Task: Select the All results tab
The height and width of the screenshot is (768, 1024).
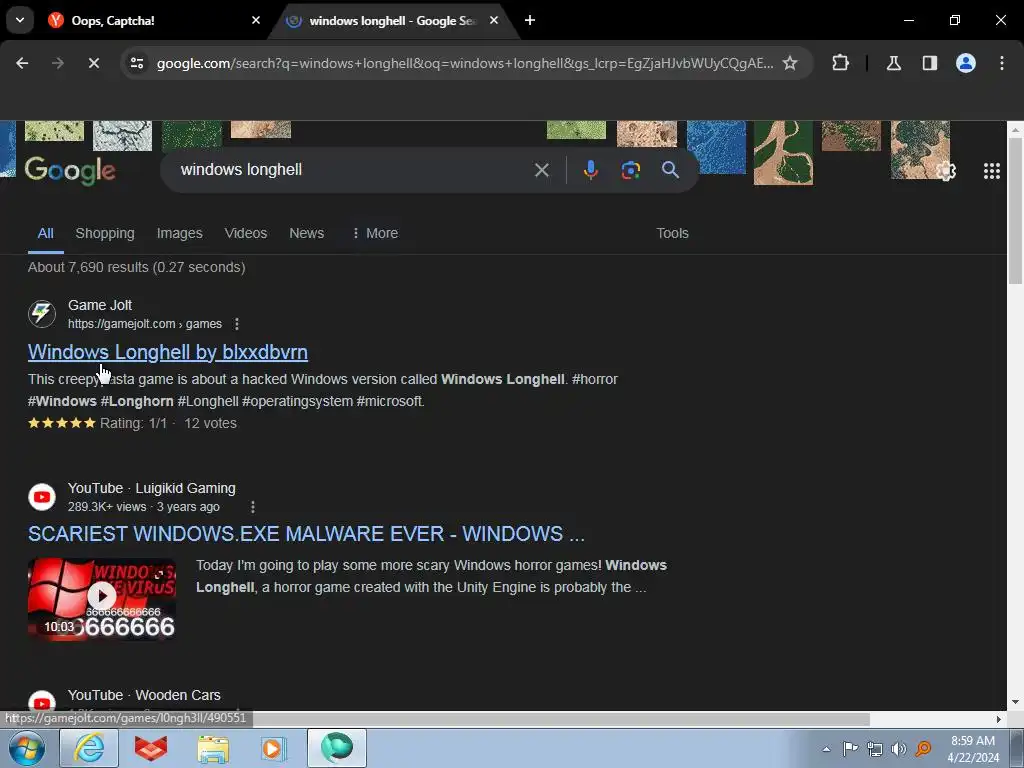Action: pos(45,233)
